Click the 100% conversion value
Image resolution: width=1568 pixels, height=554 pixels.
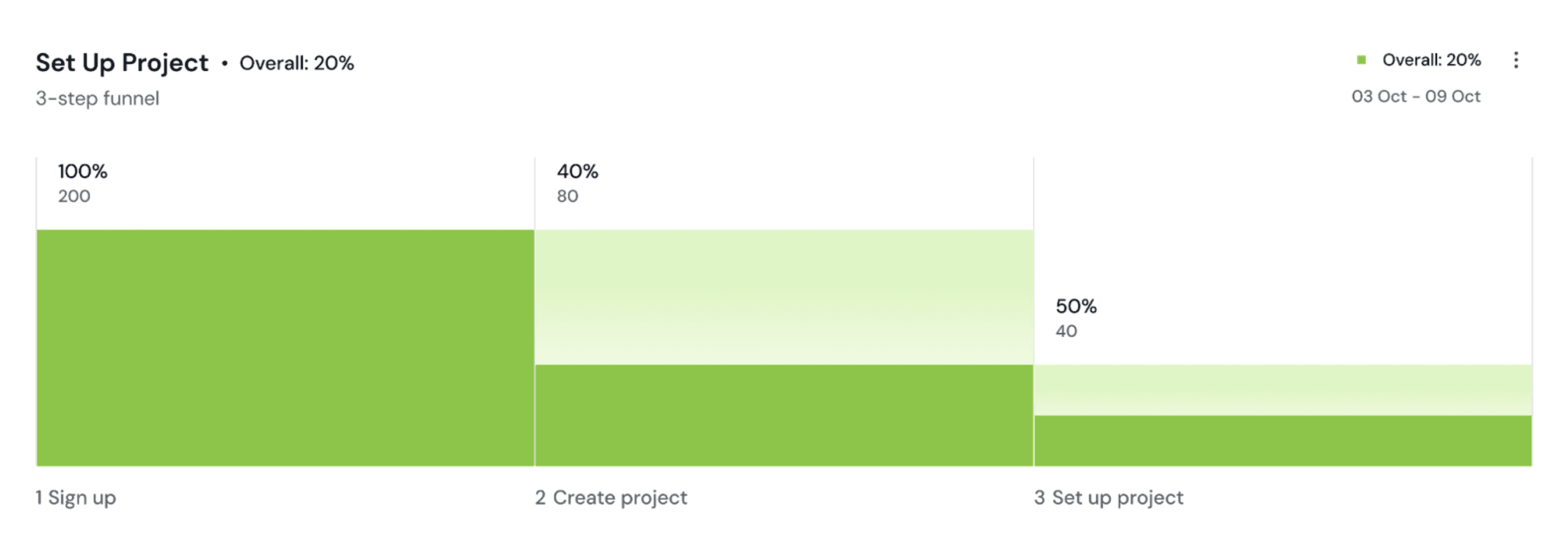coord(83,171)
